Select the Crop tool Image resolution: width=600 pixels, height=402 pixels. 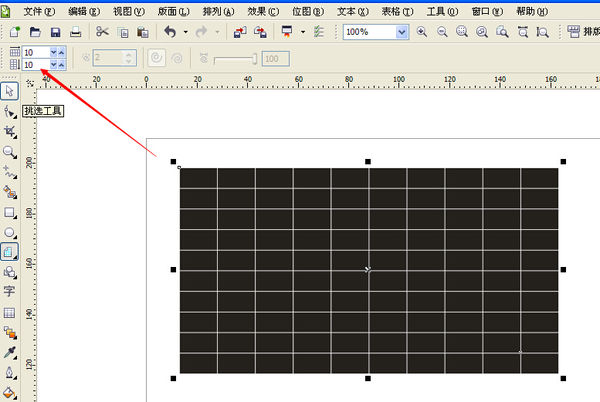(x=10, y=132)
